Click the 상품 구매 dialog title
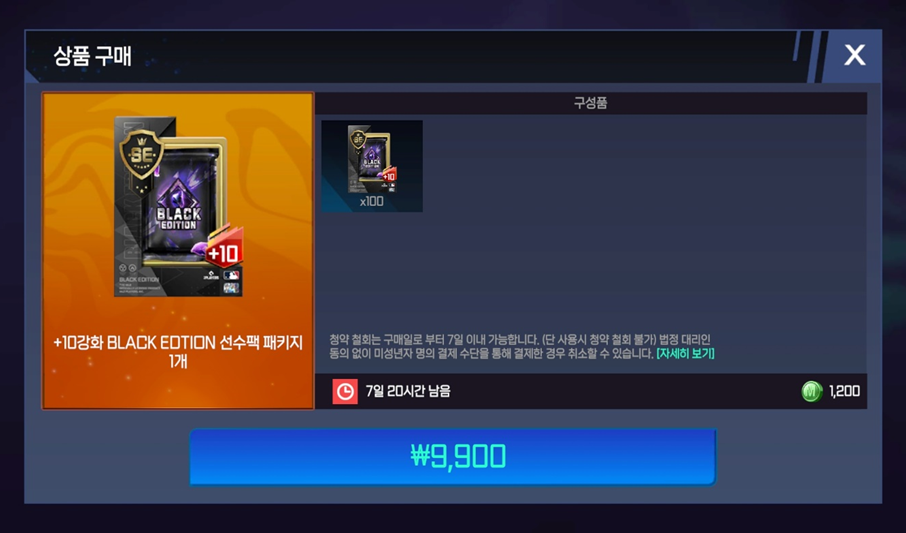This screenshot has height=533, width=906. point(92,56)
